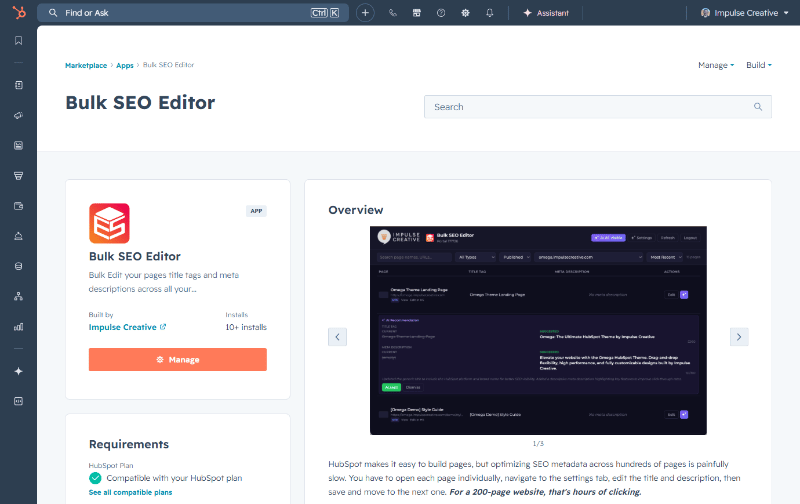Open the Impulse Creative account dropdown

745,13
